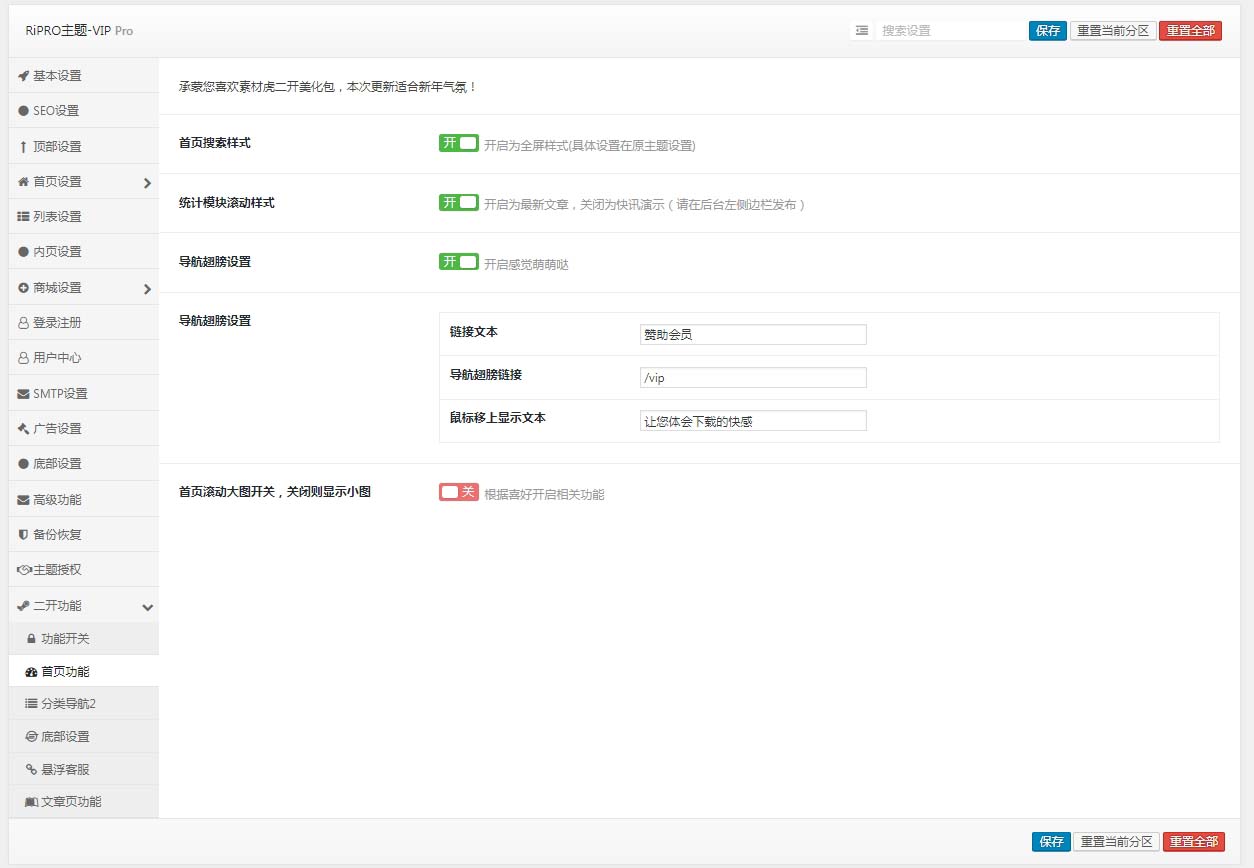Click the envelope icon beside SMTP设置
Image resolution: width=1254 pixels, height=868 pixels.
(23, 394)
